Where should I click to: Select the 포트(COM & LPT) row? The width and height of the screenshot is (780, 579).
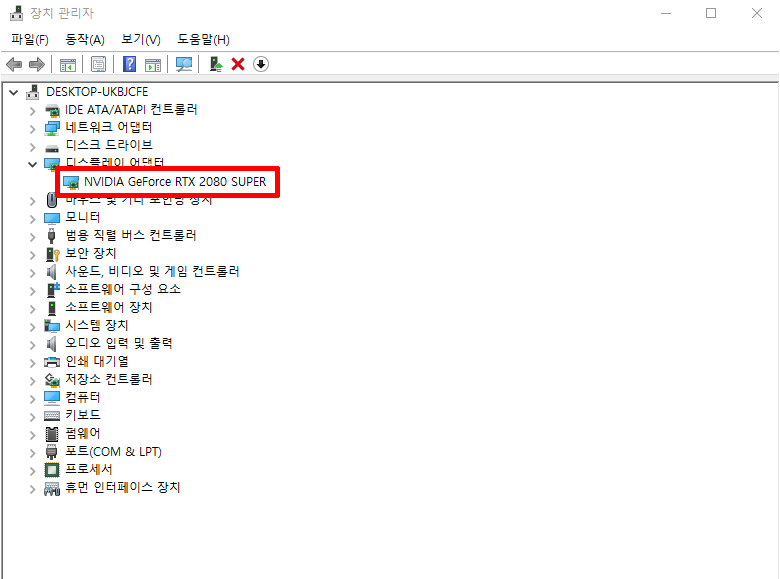pos(113,452)
